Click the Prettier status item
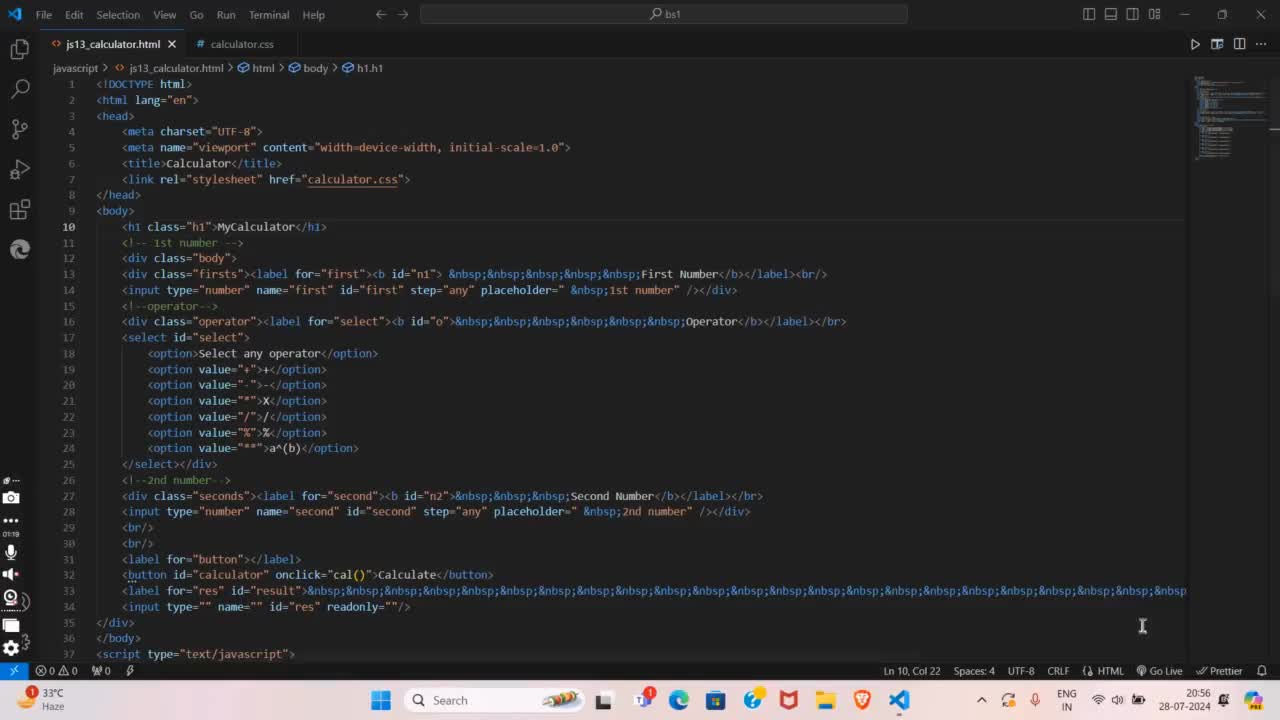Viewport: 1280px width, 720px height. (x=1220, y=671)
